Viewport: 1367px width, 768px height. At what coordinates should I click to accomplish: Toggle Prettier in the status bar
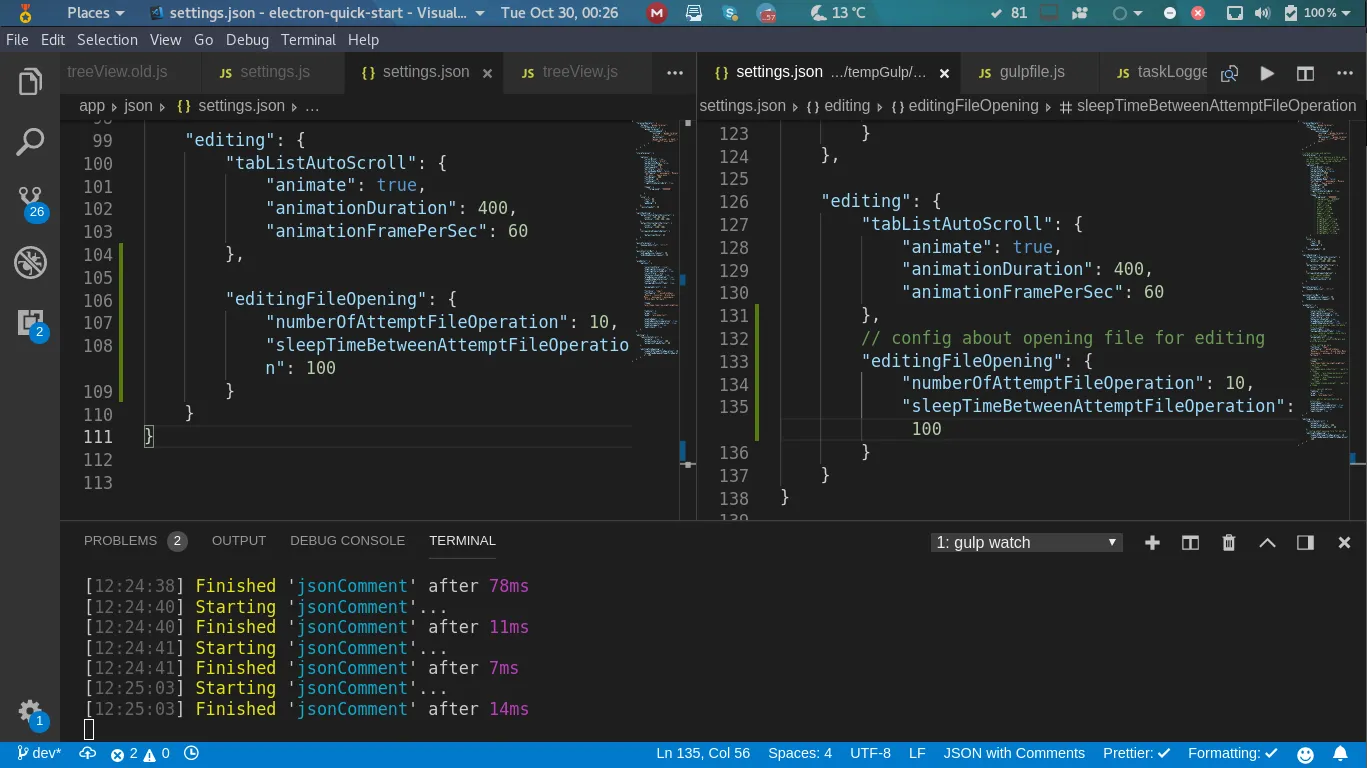(1136, 753)
